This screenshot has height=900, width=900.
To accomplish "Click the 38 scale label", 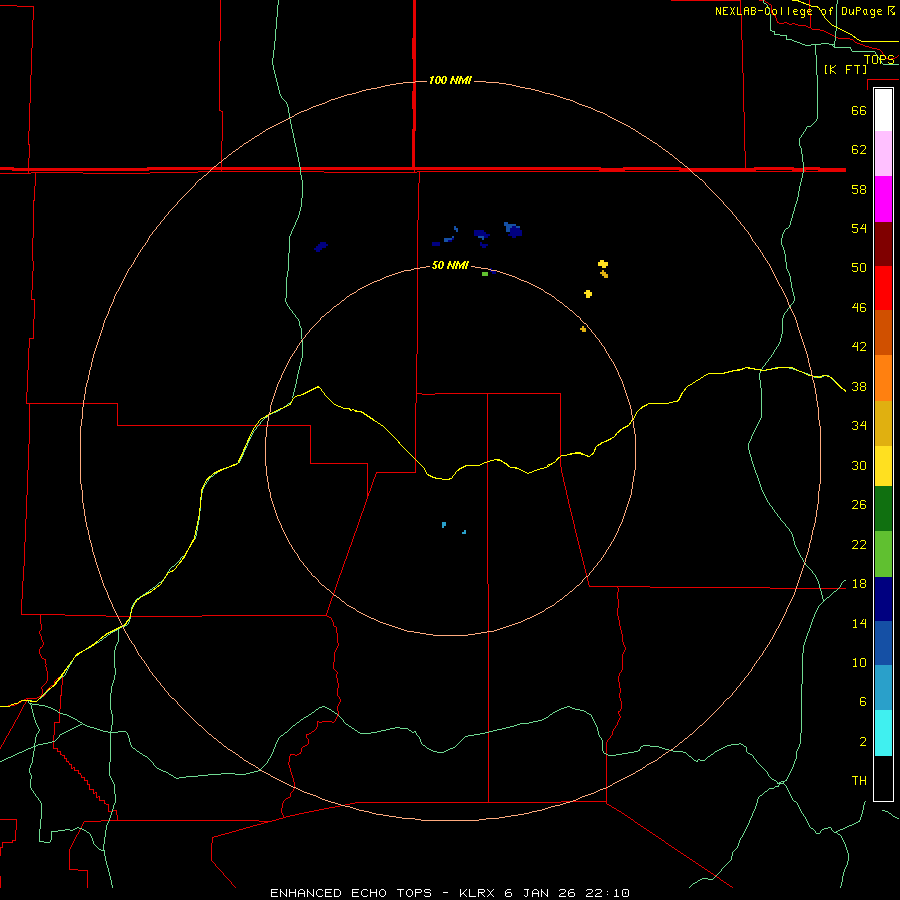I will [859, 386].
